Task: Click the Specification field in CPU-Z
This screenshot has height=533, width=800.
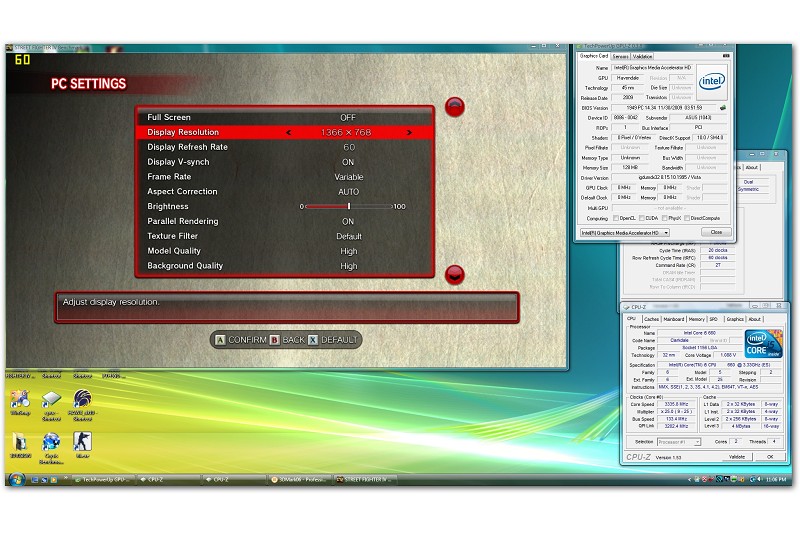Action: pos(719,365)
